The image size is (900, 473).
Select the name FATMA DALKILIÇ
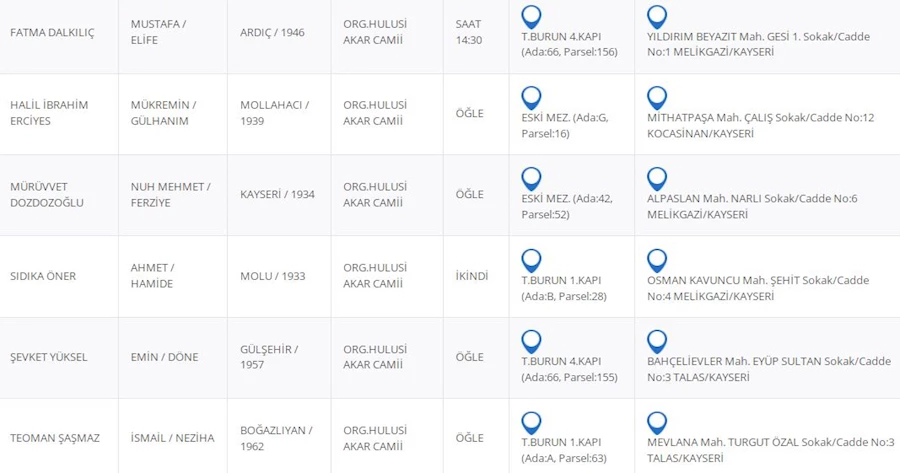click(52, 33)
